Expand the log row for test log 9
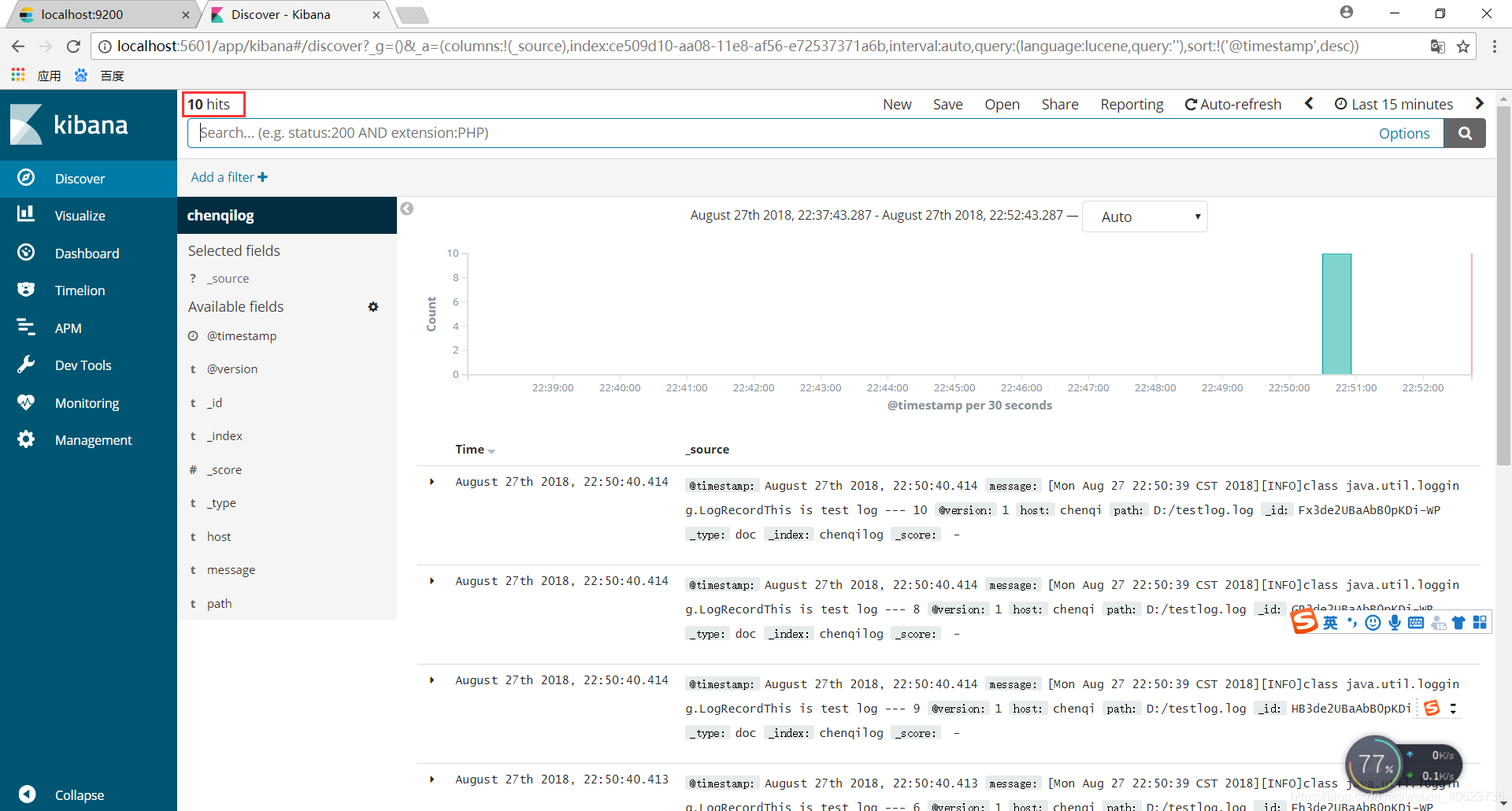The height and width of the screenshot is (811, 1512). tap(432, 680)
